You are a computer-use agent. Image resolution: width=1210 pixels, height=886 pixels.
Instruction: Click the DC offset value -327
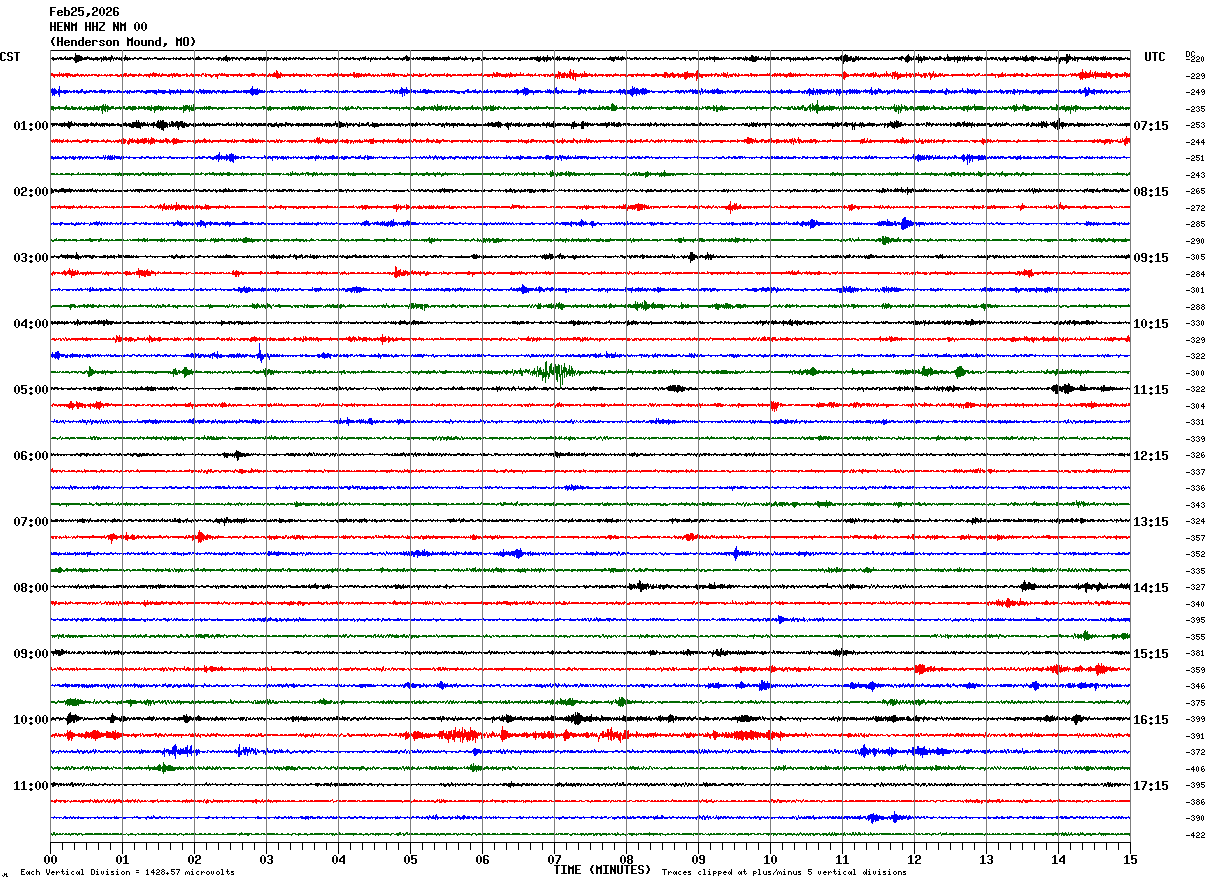[x=1195, y=588]
